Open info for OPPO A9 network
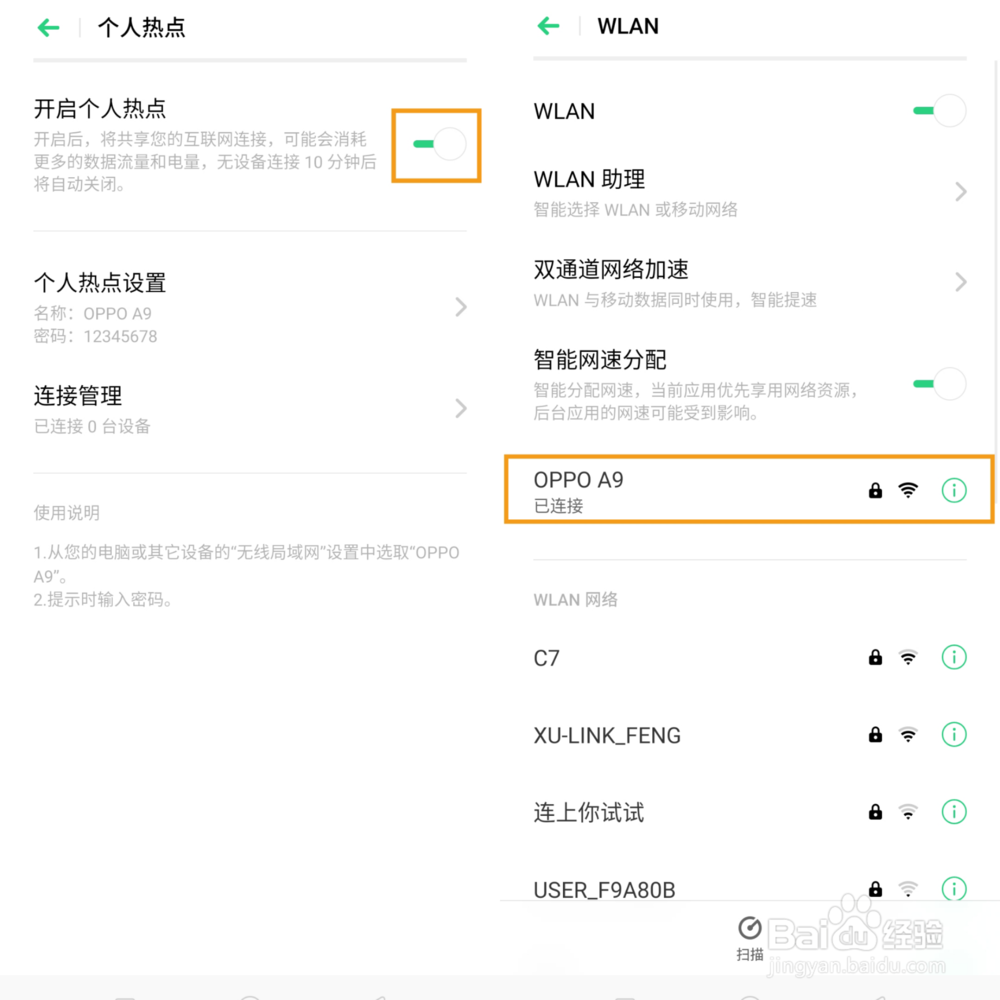 (953, 490)
